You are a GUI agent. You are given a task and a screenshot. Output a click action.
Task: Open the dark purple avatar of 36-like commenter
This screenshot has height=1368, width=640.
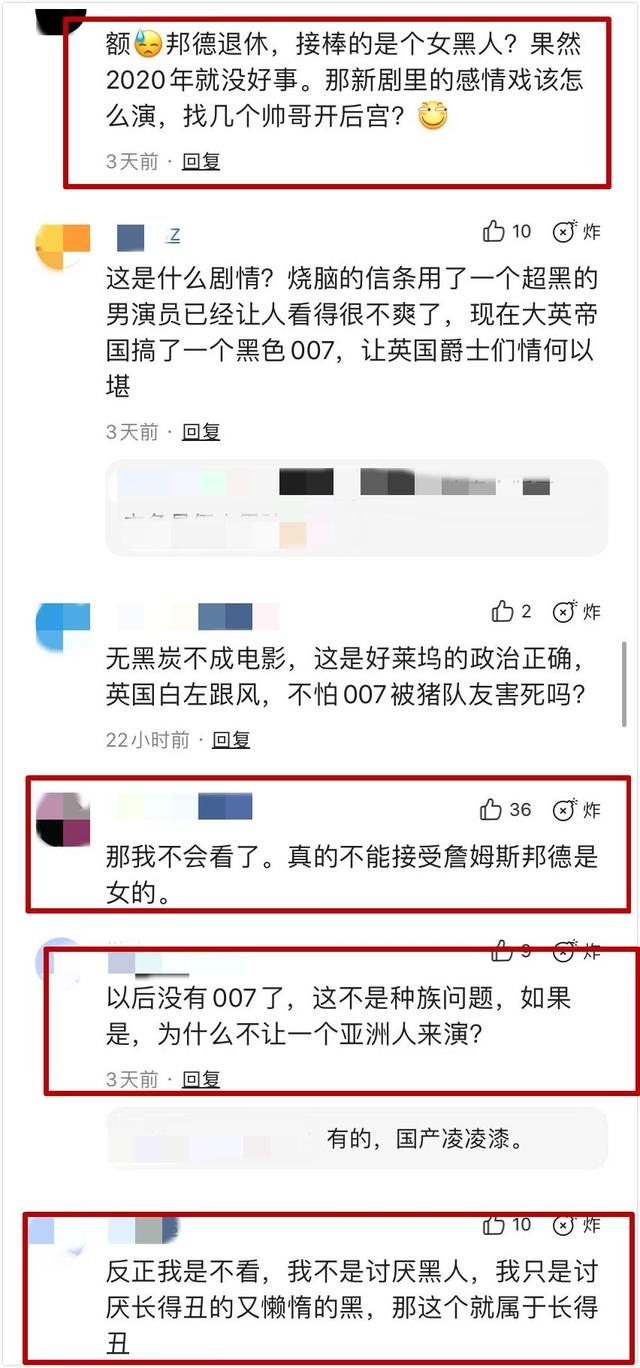pos(62,819)
